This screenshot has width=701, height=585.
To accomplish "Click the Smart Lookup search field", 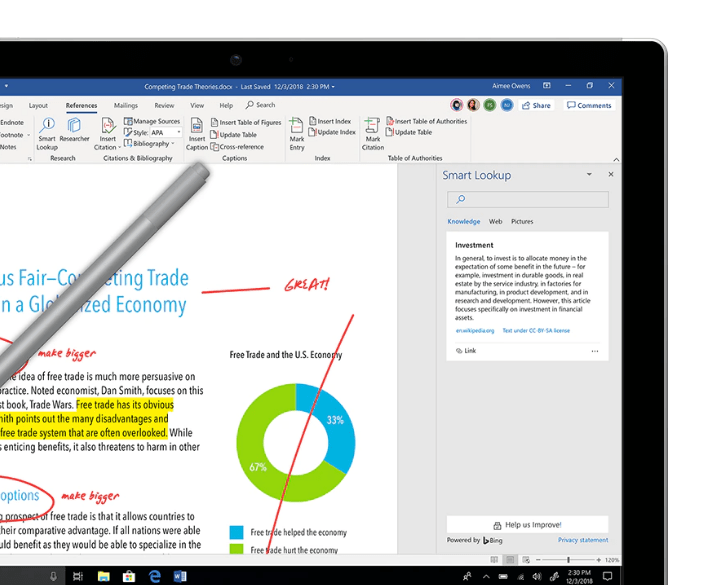I will click(528, 199).
